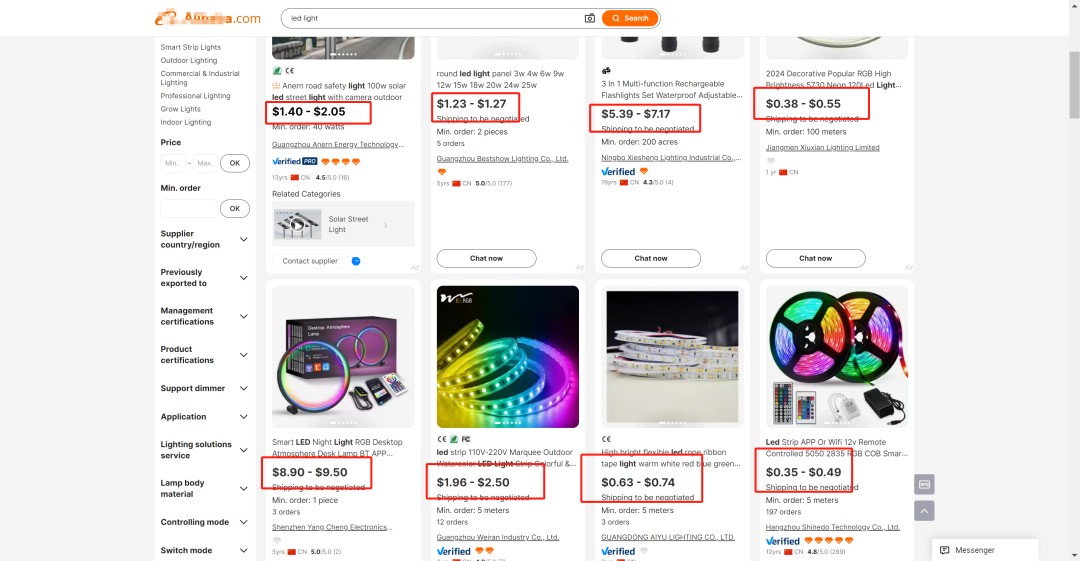Open Guangzhou Bestshow Lighting supplier link
Image resolution: width=1080 pixels, height=561 pixels.
coord(502,158)
